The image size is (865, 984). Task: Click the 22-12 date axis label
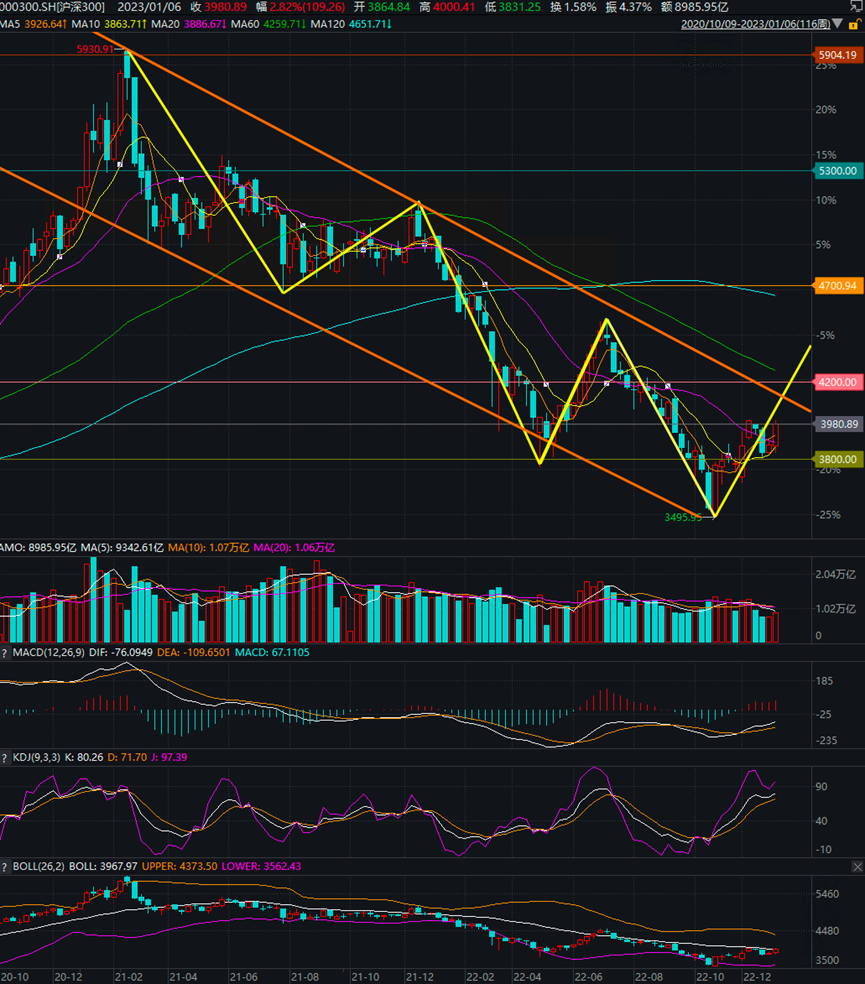coord(757,977)
